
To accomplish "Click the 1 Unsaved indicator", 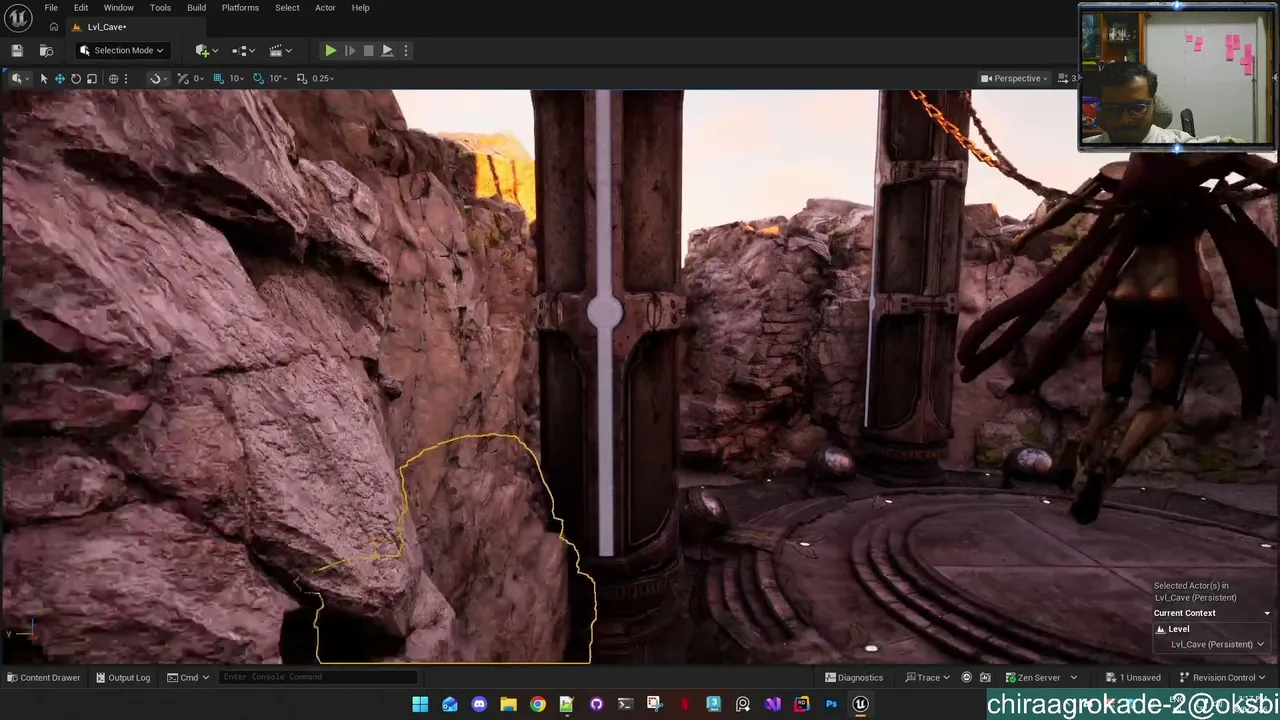I will point(1133,677).
